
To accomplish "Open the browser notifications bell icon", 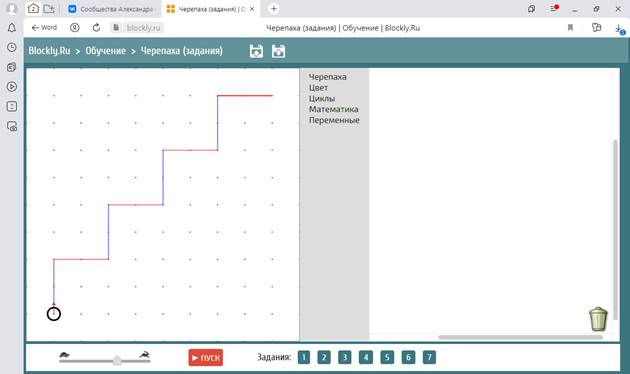I will point(12,27).
